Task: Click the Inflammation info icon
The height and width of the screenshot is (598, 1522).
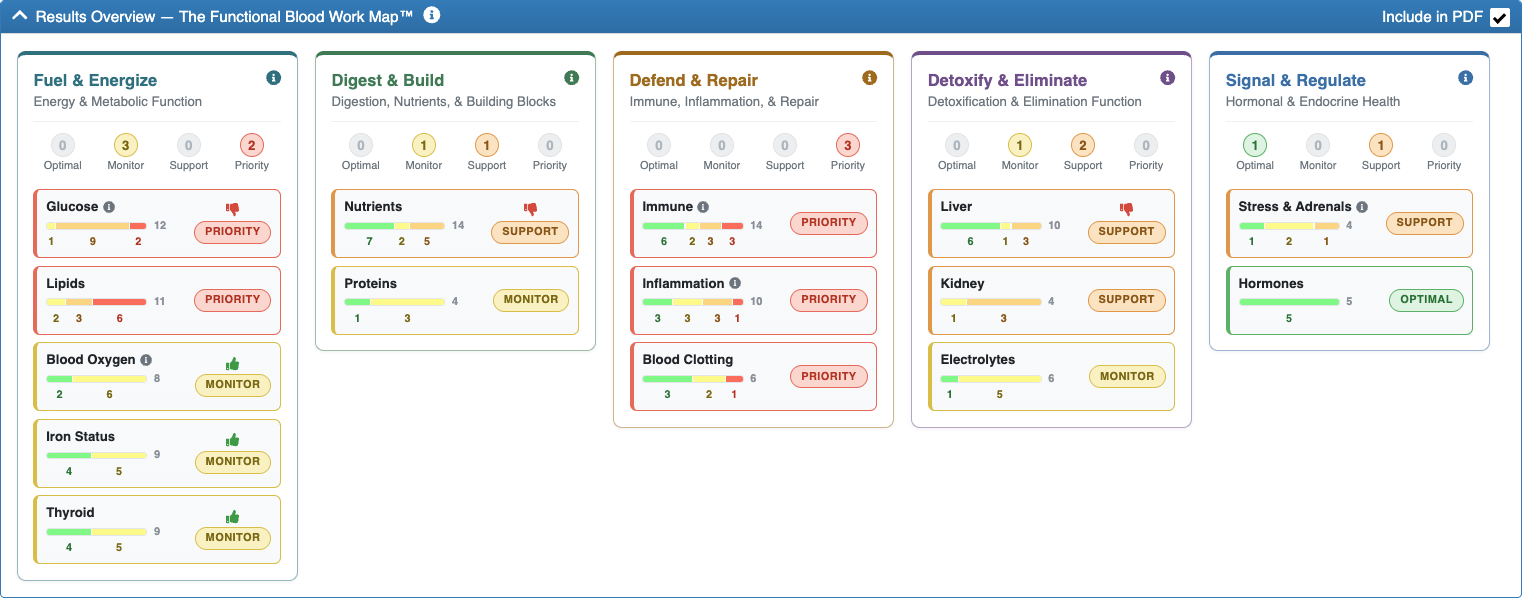Action: (x=735, y=284)
